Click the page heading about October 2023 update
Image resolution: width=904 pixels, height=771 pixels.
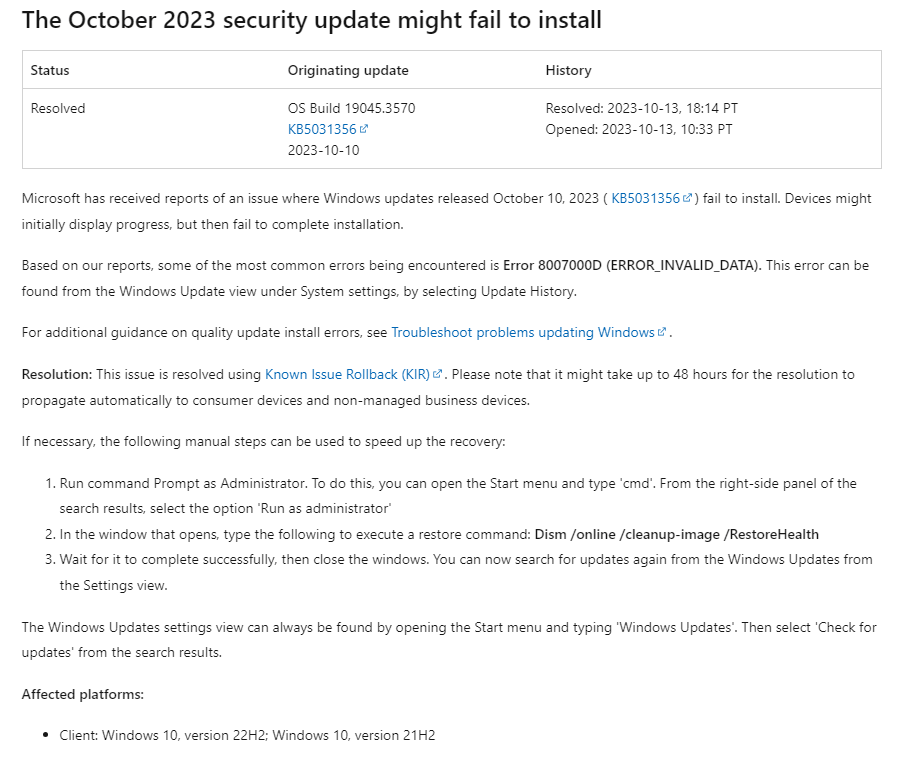312,20
